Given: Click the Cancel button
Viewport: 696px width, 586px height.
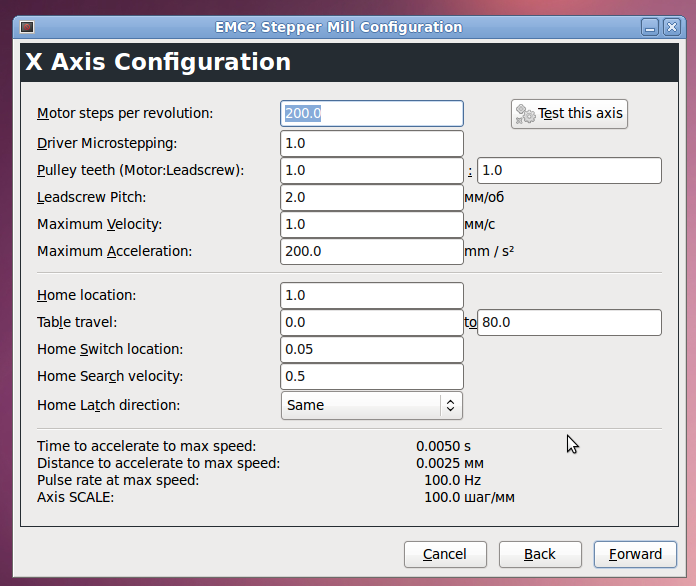Looking at the screenshot, I should tap(445, 554).
